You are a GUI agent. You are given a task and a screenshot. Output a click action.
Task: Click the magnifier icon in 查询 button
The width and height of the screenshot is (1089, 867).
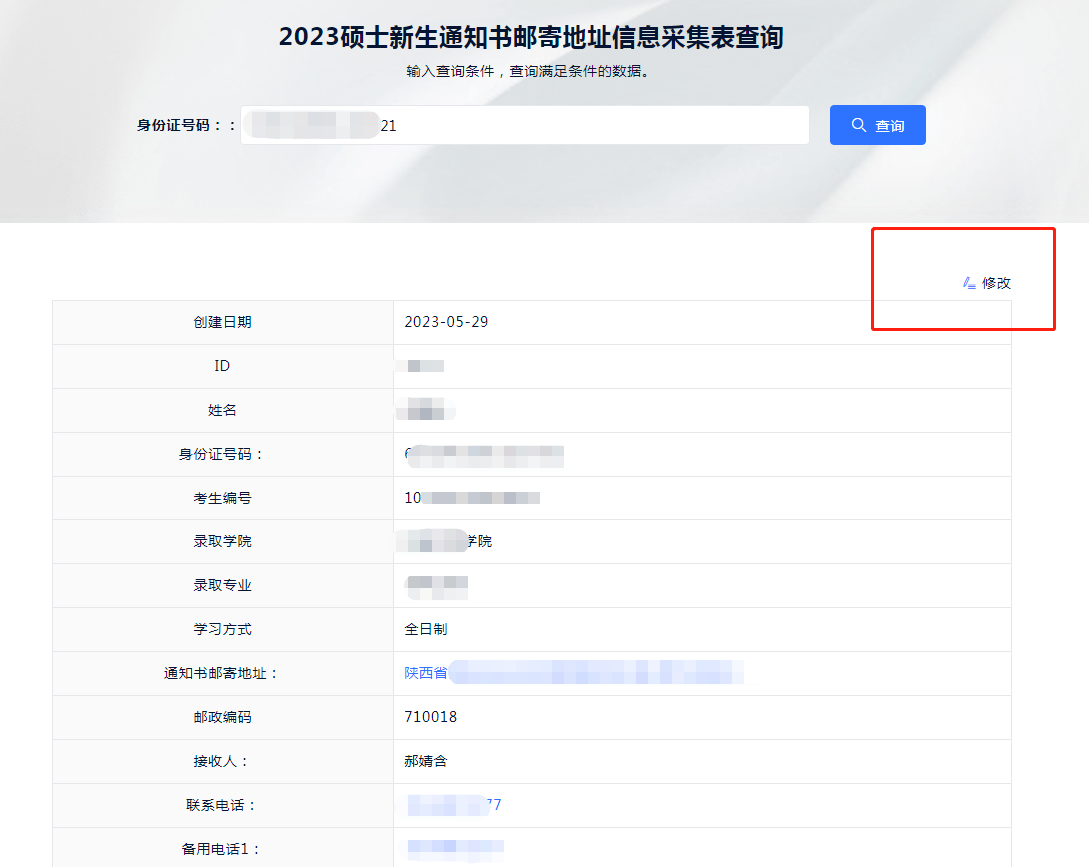point(858,125)
